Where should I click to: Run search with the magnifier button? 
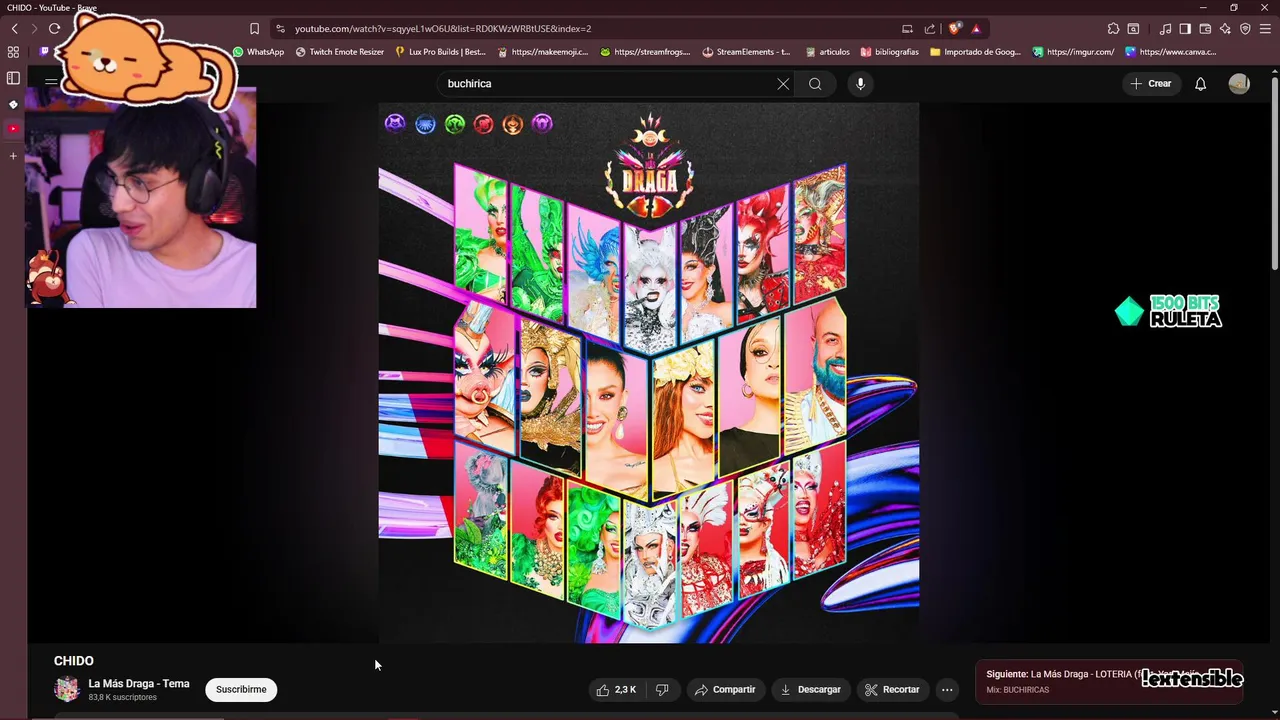[x=815, y=84]
